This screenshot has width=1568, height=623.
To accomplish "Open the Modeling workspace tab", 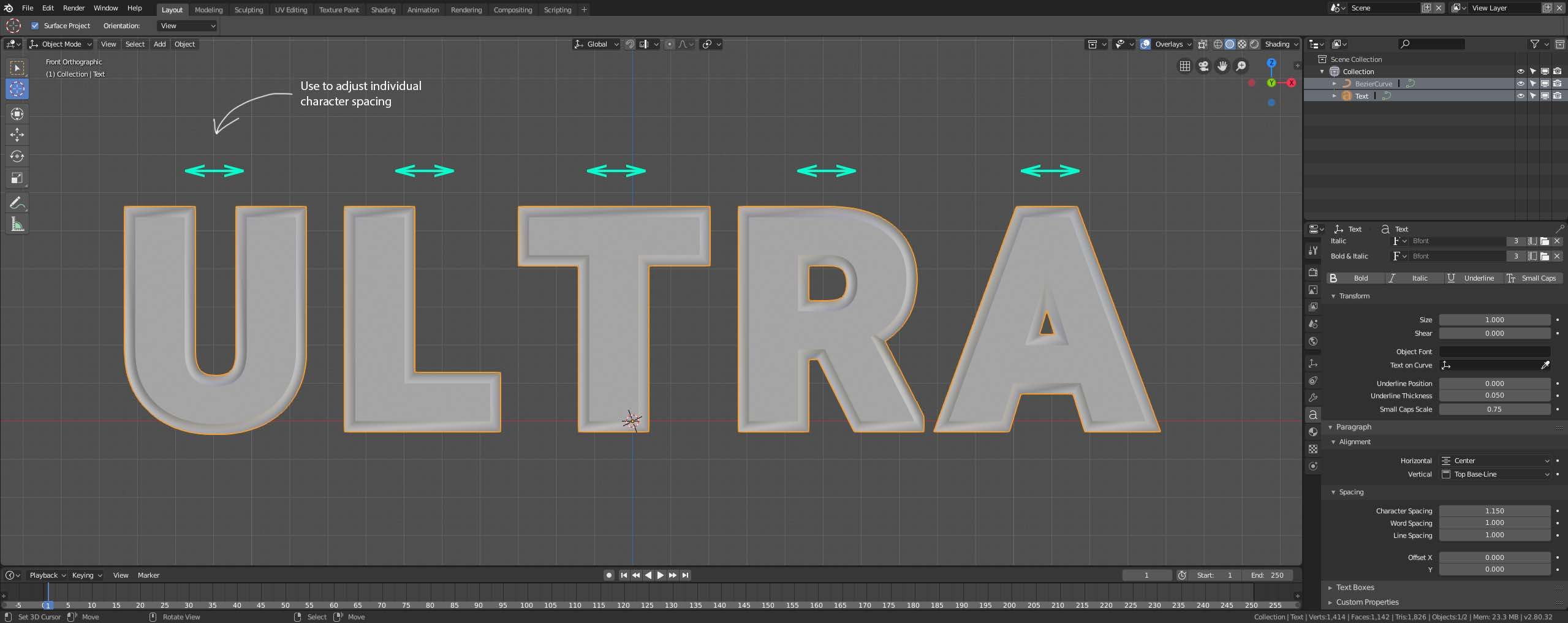I will [208, 10].
